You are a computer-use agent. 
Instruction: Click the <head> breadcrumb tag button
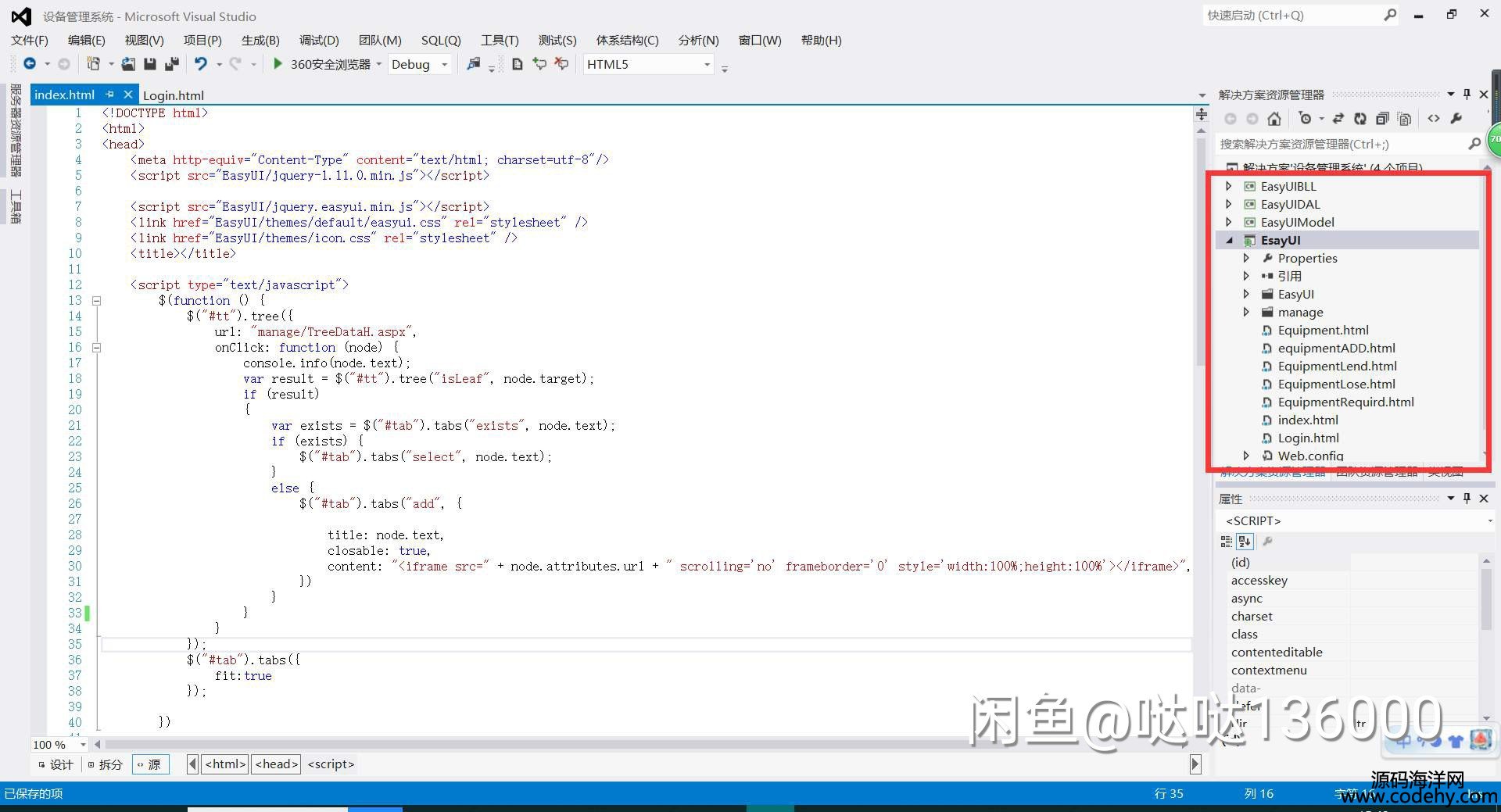pyautogui.click(x=277, y=764)
